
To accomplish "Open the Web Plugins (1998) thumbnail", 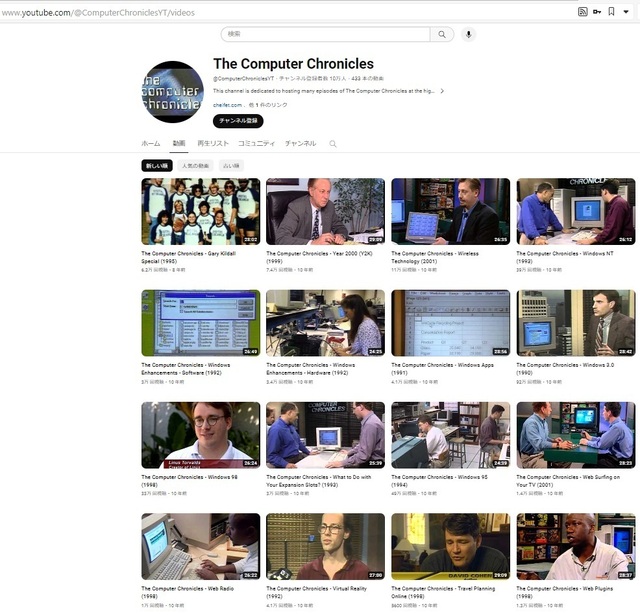I will coord(576,546).
